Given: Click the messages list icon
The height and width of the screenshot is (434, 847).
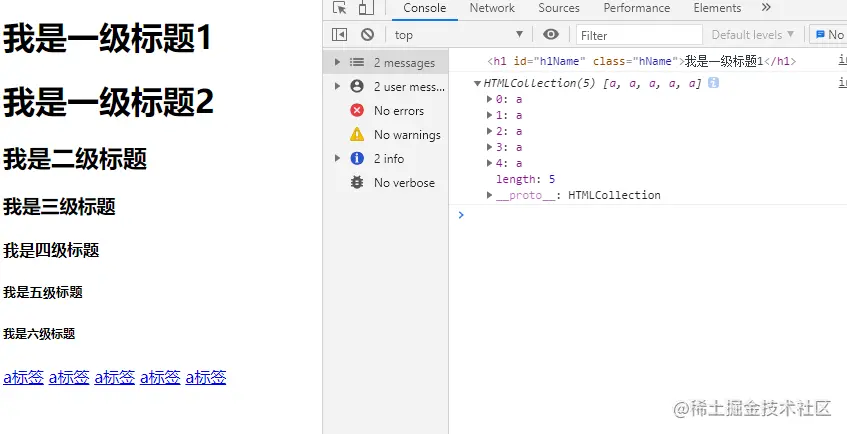Looking at the screenshot, I should pyautogui.click(x=357, y=62).
